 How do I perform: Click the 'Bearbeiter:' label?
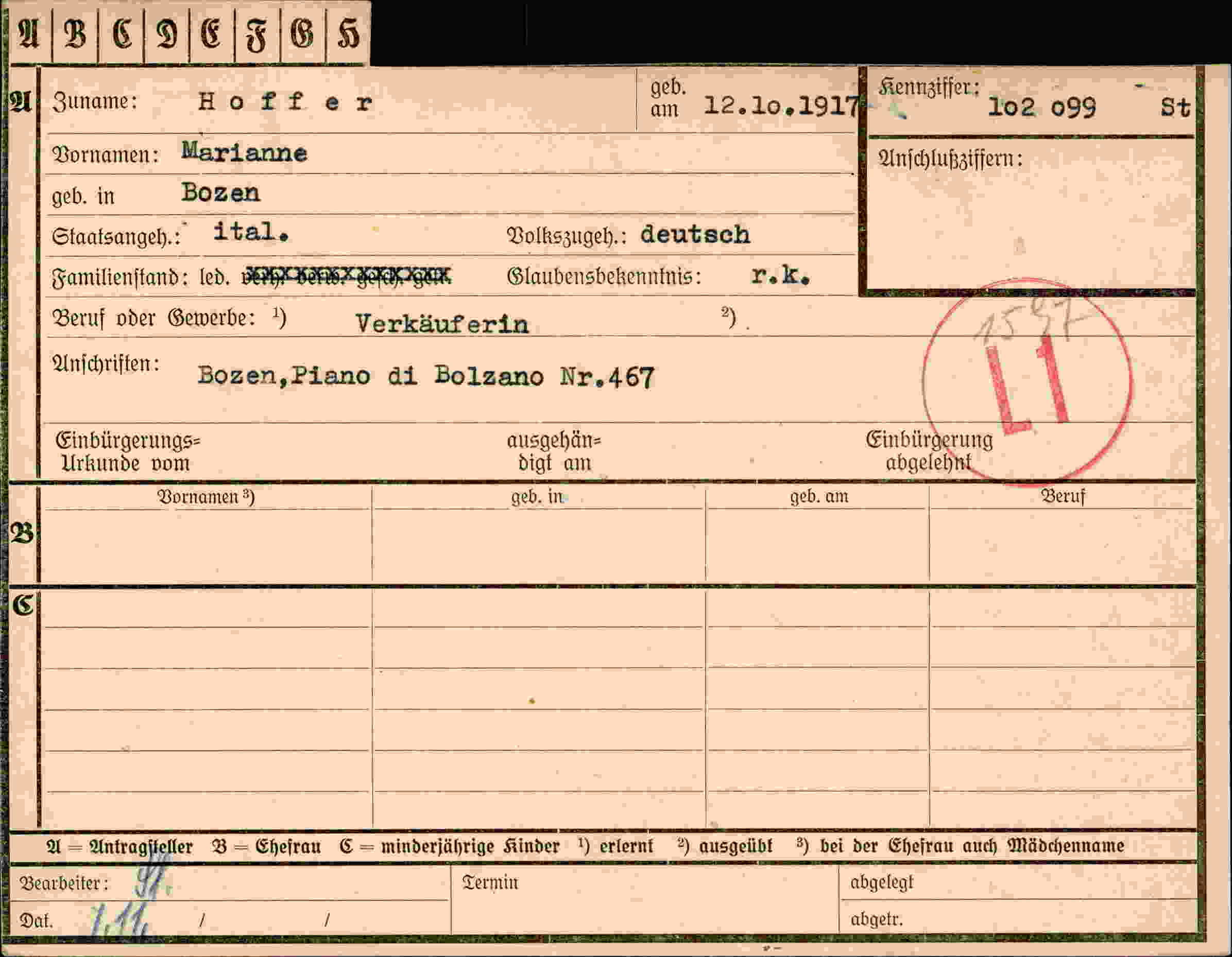64,883
